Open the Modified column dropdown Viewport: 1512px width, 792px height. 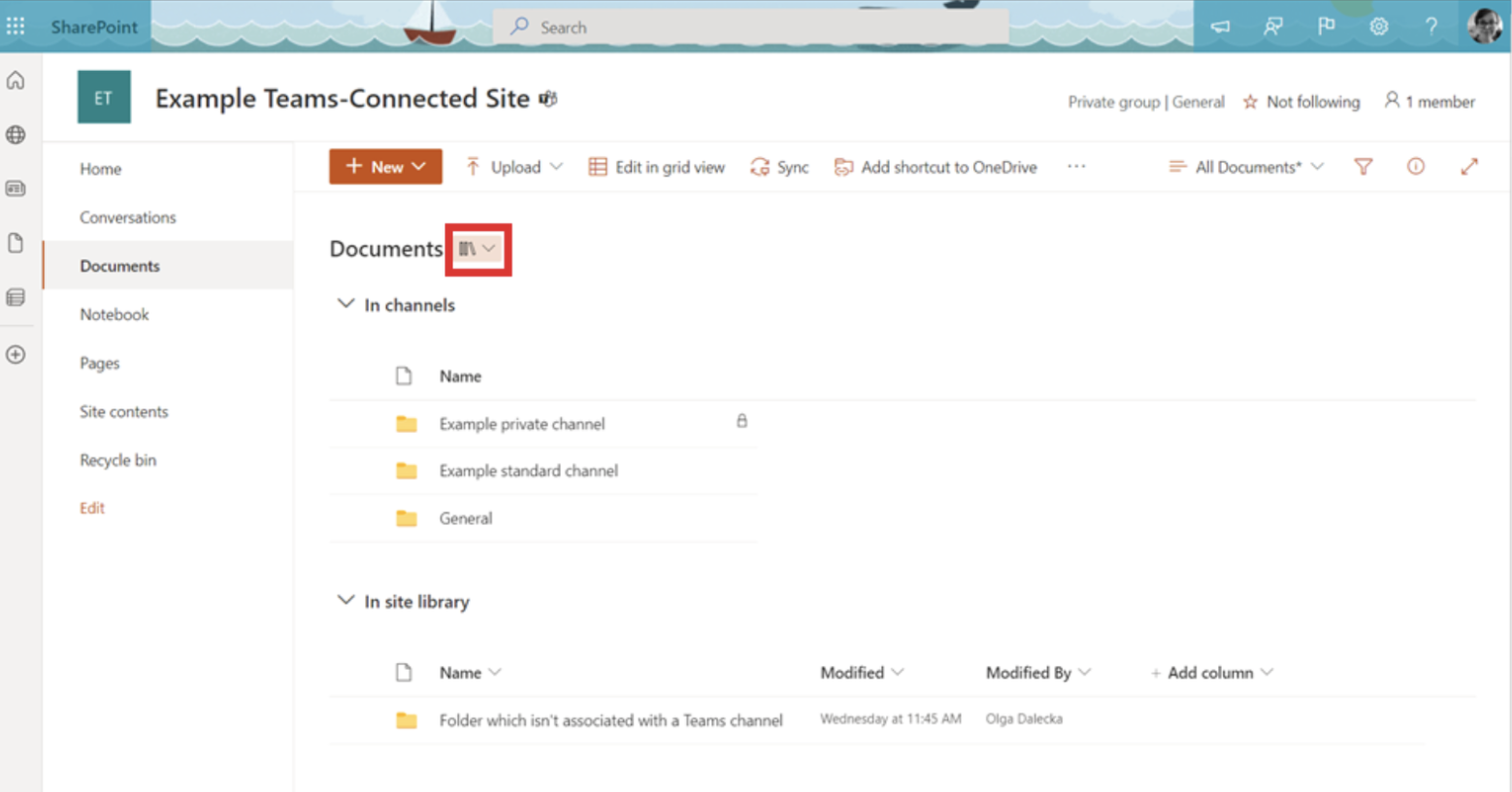(x=862, y=673)
